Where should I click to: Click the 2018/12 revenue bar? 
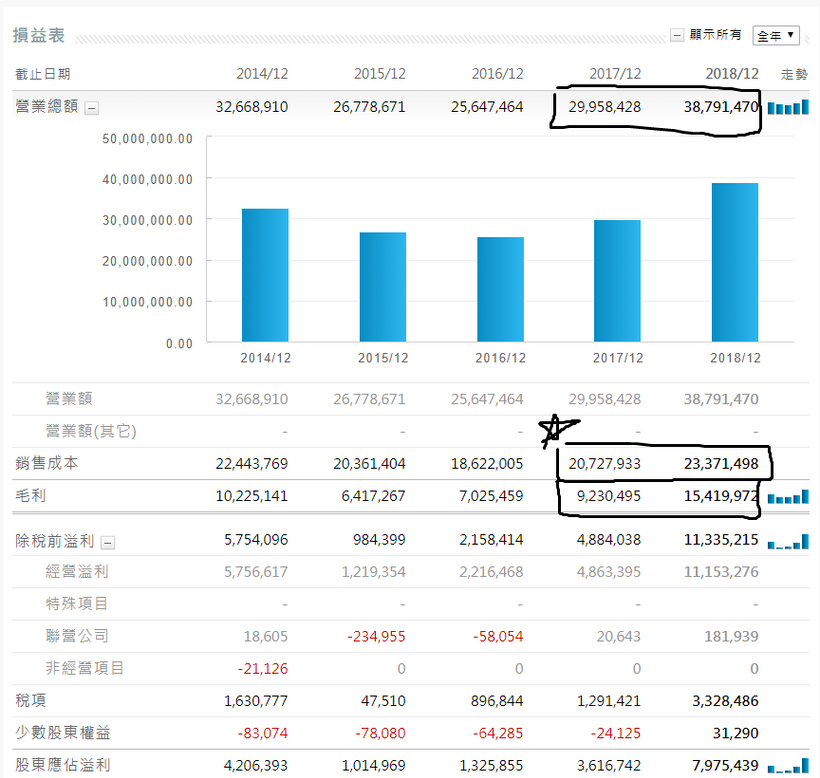[x=735, y=262]
